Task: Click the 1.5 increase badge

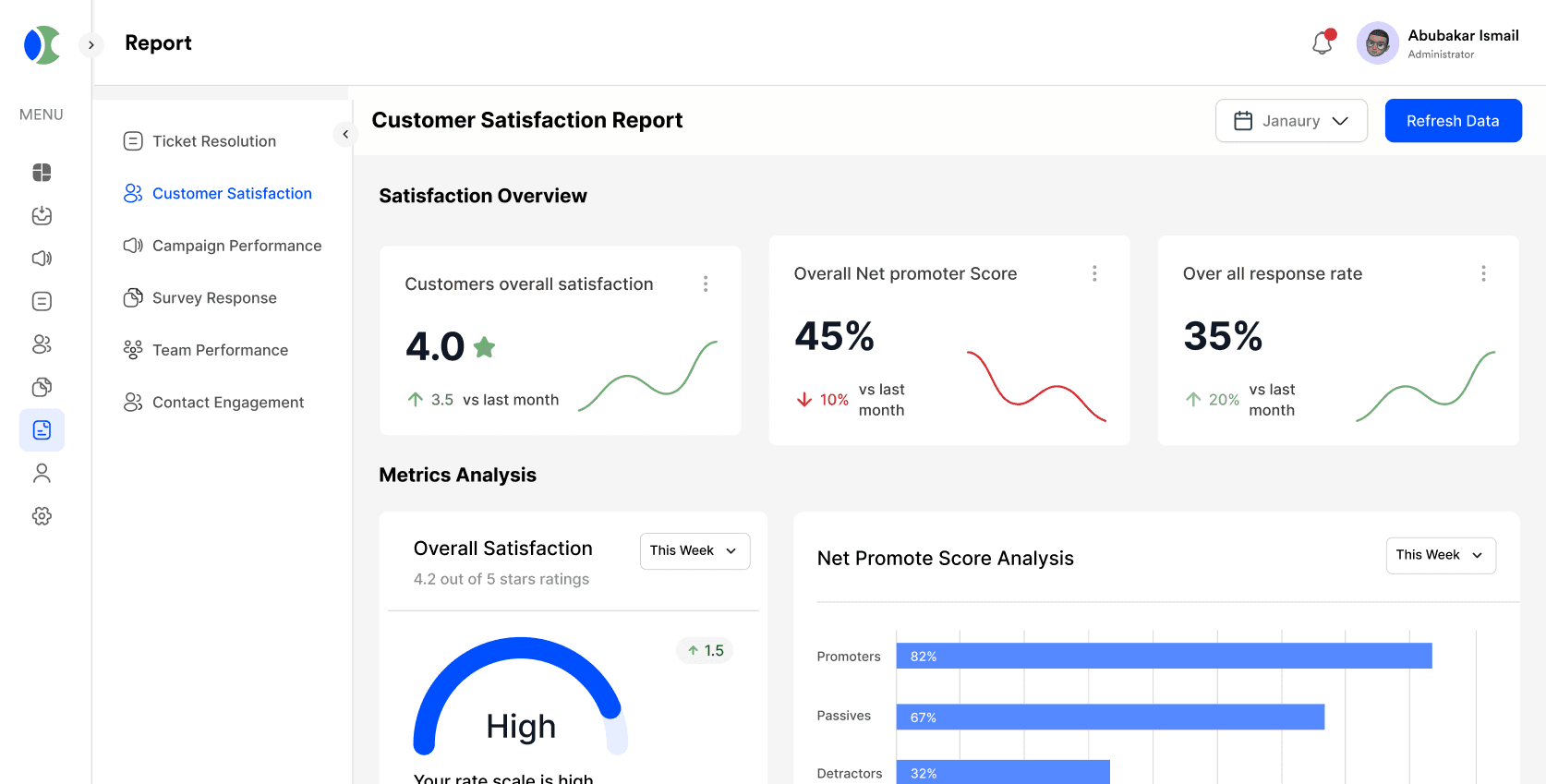Action: click(x=705, y=650)
